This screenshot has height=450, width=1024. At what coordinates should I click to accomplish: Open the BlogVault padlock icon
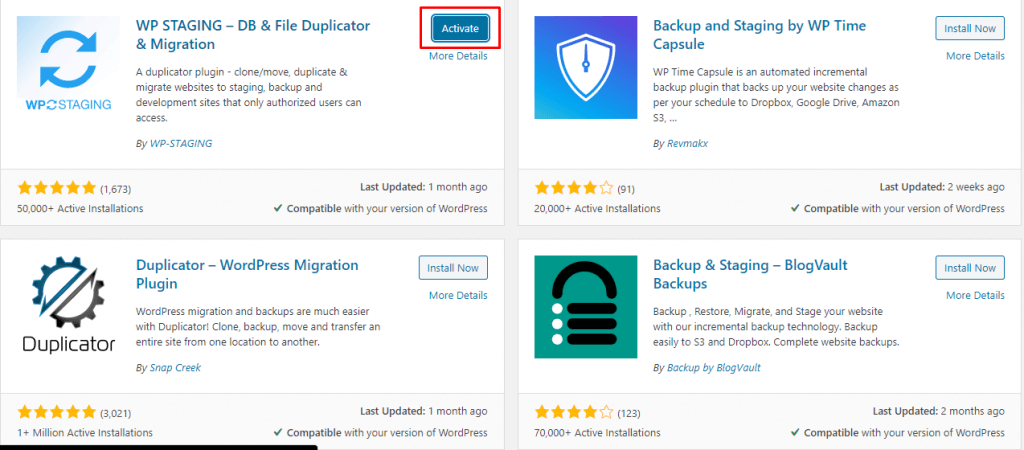pyautogui.click(x=586, y=307)
